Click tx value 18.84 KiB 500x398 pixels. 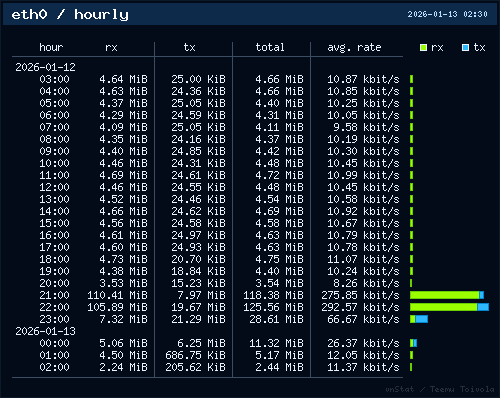pos(198,271)
